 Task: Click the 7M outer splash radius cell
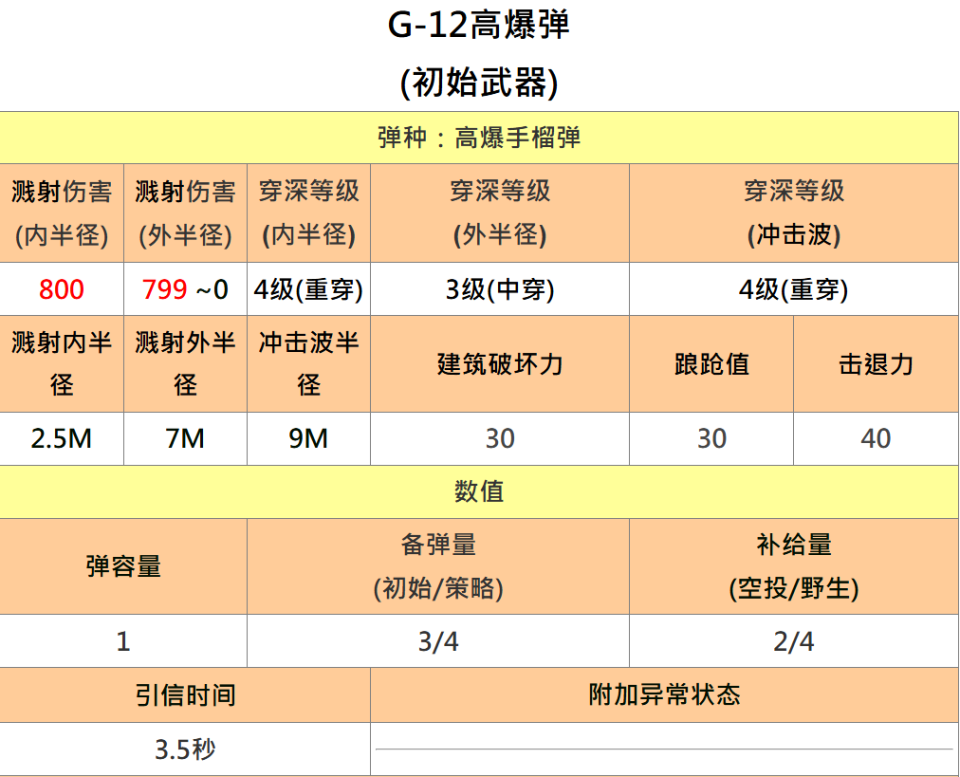[185, 439]
